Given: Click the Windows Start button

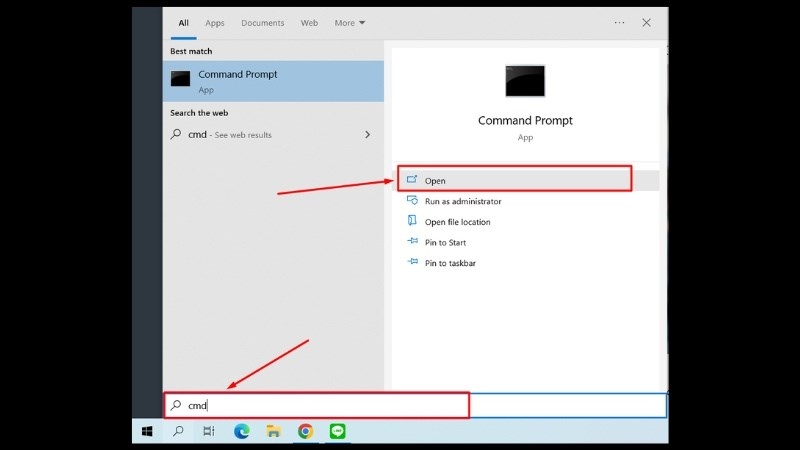Looking at the screenshot, I should pyautogui.click(x=147, y=432).
